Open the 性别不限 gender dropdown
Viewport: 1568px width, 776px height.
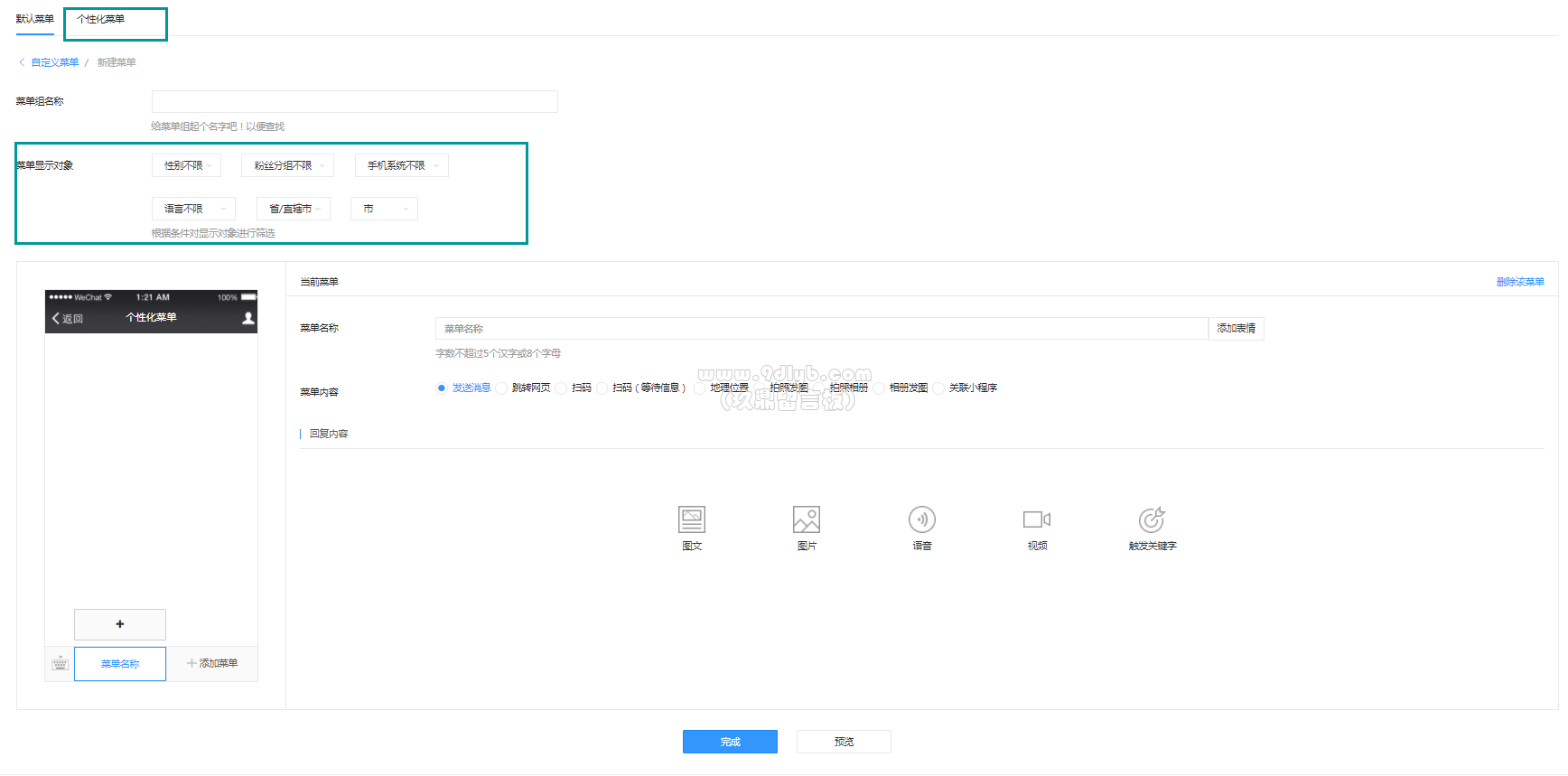(187, 165)
